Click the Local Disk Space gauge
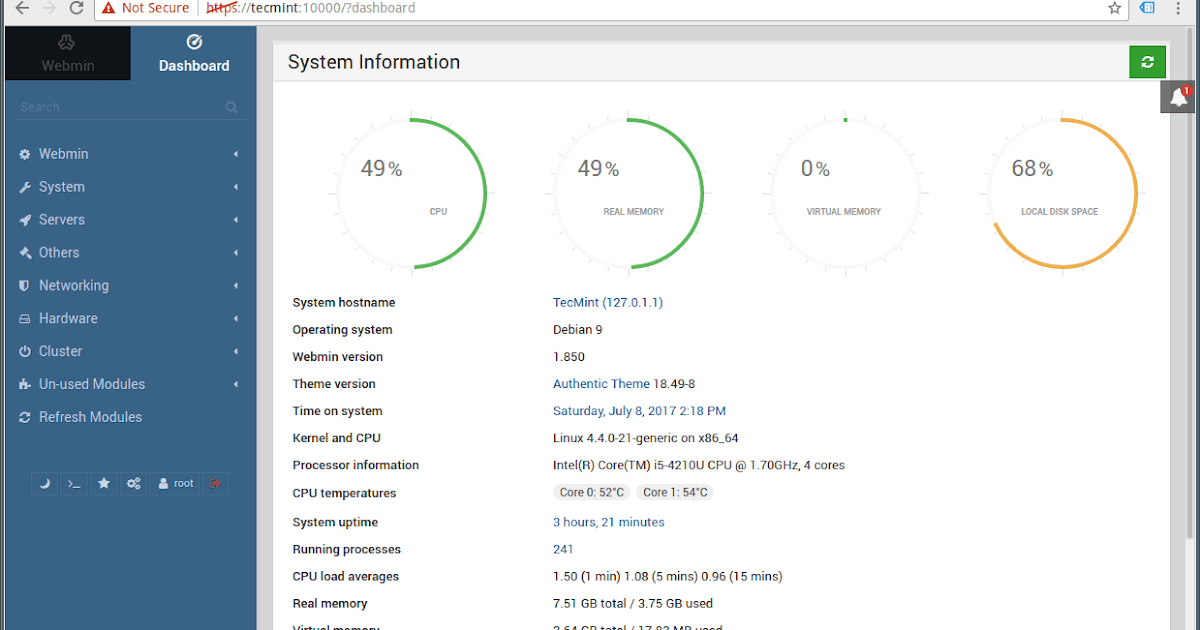Image resolution: width=1200 pixels, height=630 pixels. 1062,193
